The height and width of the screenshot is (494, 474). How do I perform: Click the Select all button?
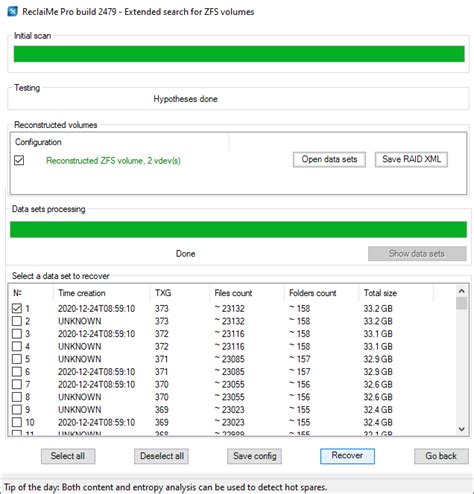click(68, 456)
